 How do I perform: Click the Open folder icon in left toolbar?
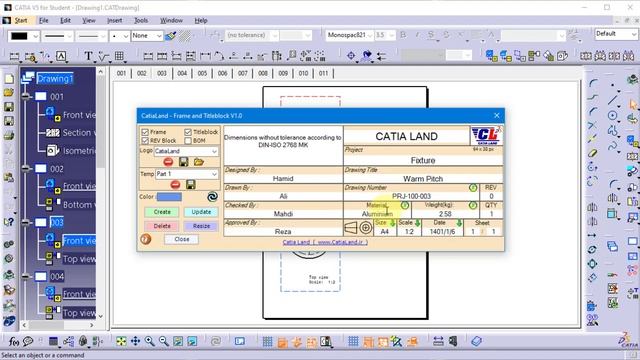point(9,93)
